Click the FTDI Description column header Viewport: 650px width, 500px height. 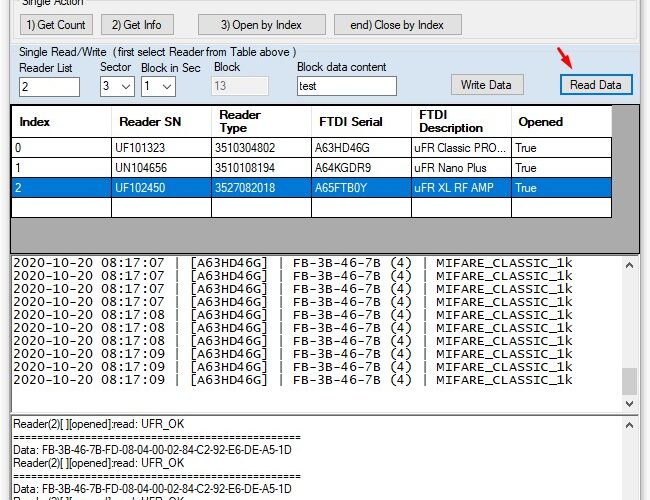pos(461,121)
